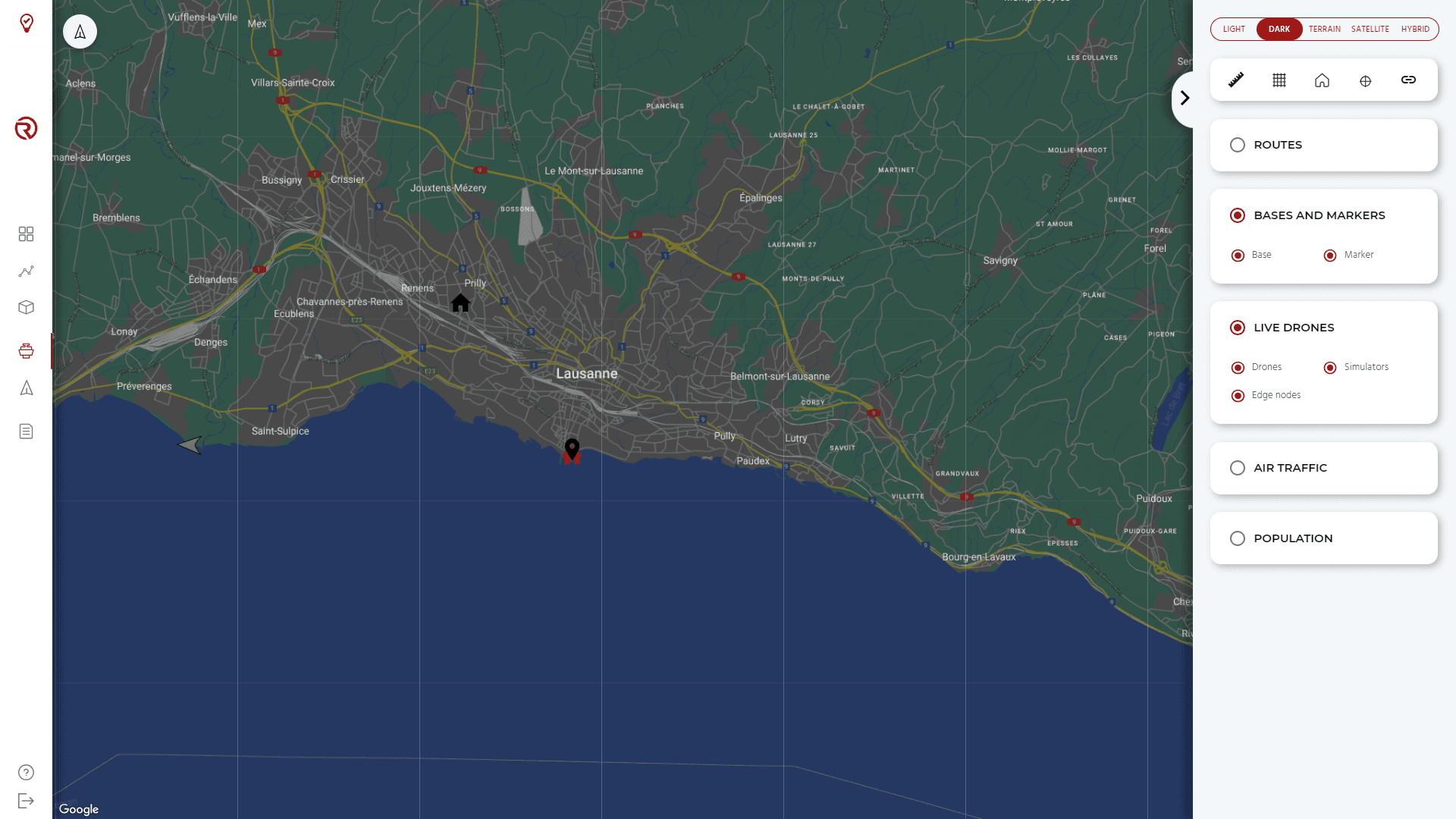Click the logout icon in sidebar
This screenshot has width=1456, height=819.
pyautogui.click(x=26, y=801)
